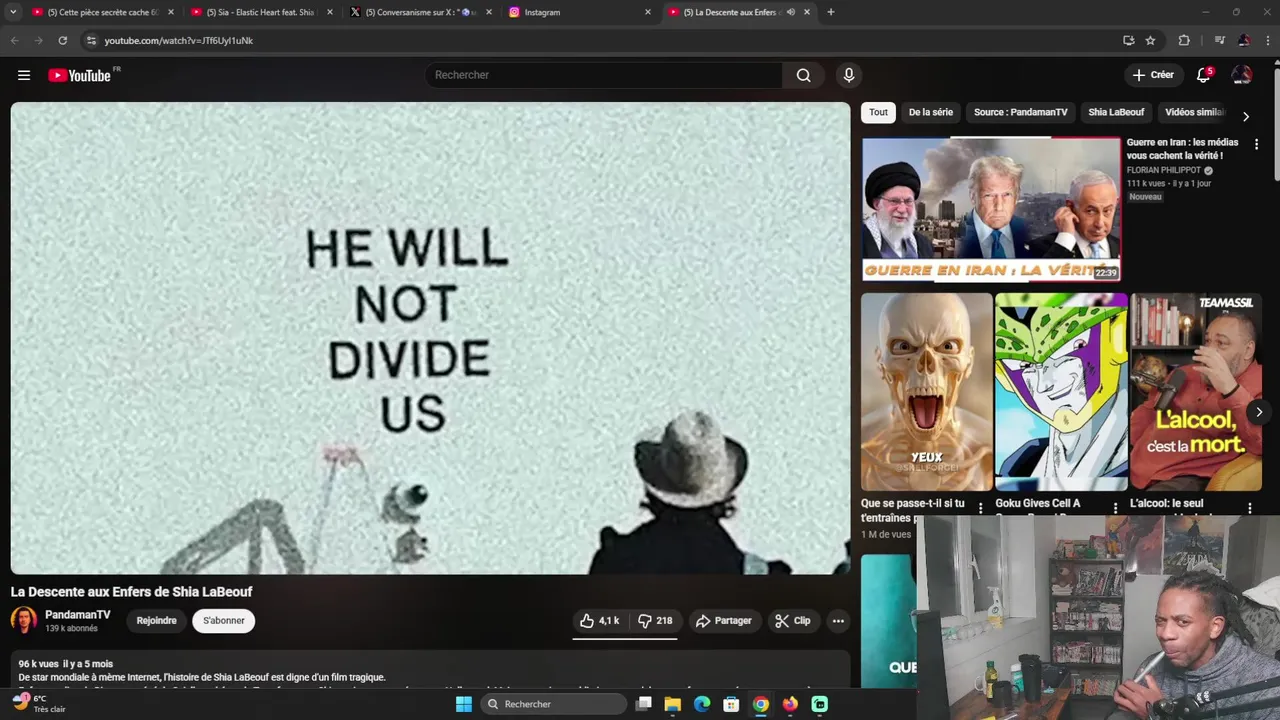Image resolution: width=1280 pixels, height=720 pixels.
Task: Like the video with thumbs up
Action: 600,621
